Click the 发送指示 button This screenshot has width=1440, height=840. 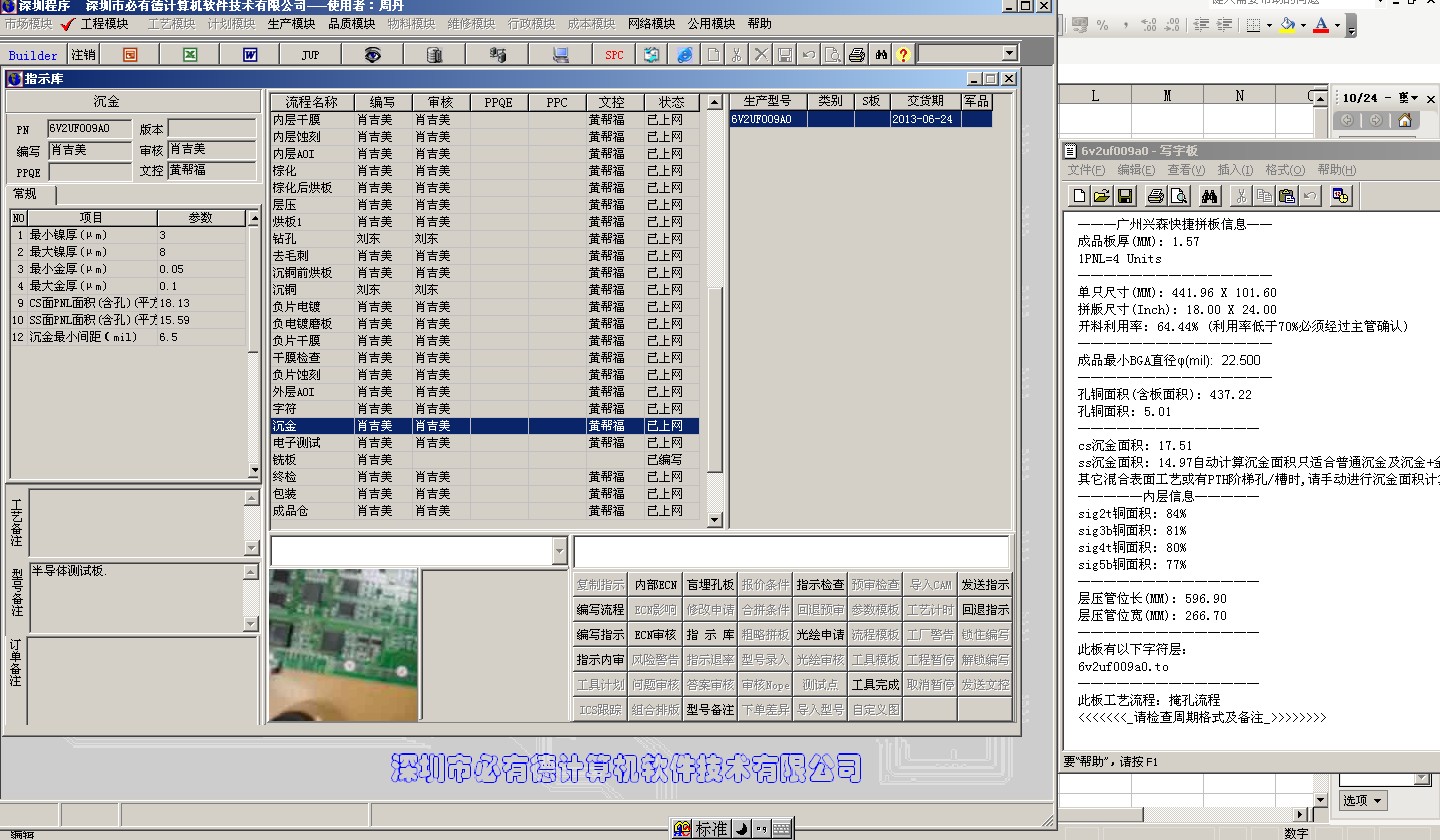(x=985, y=585)
